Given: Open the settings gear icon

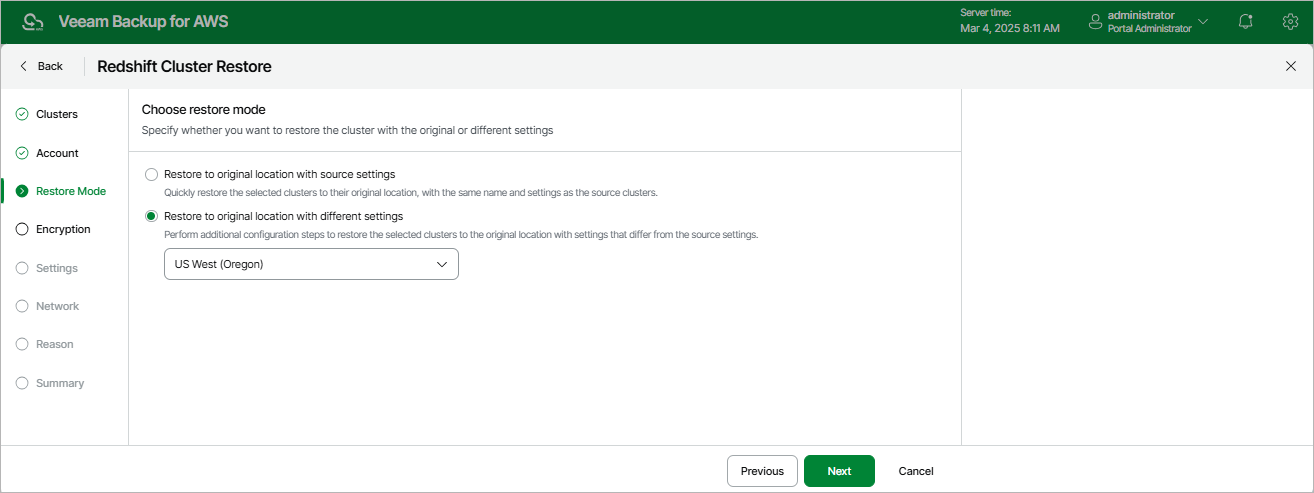Looking at the screenshot, I should pyautogui.click(x=1289, y=22).
